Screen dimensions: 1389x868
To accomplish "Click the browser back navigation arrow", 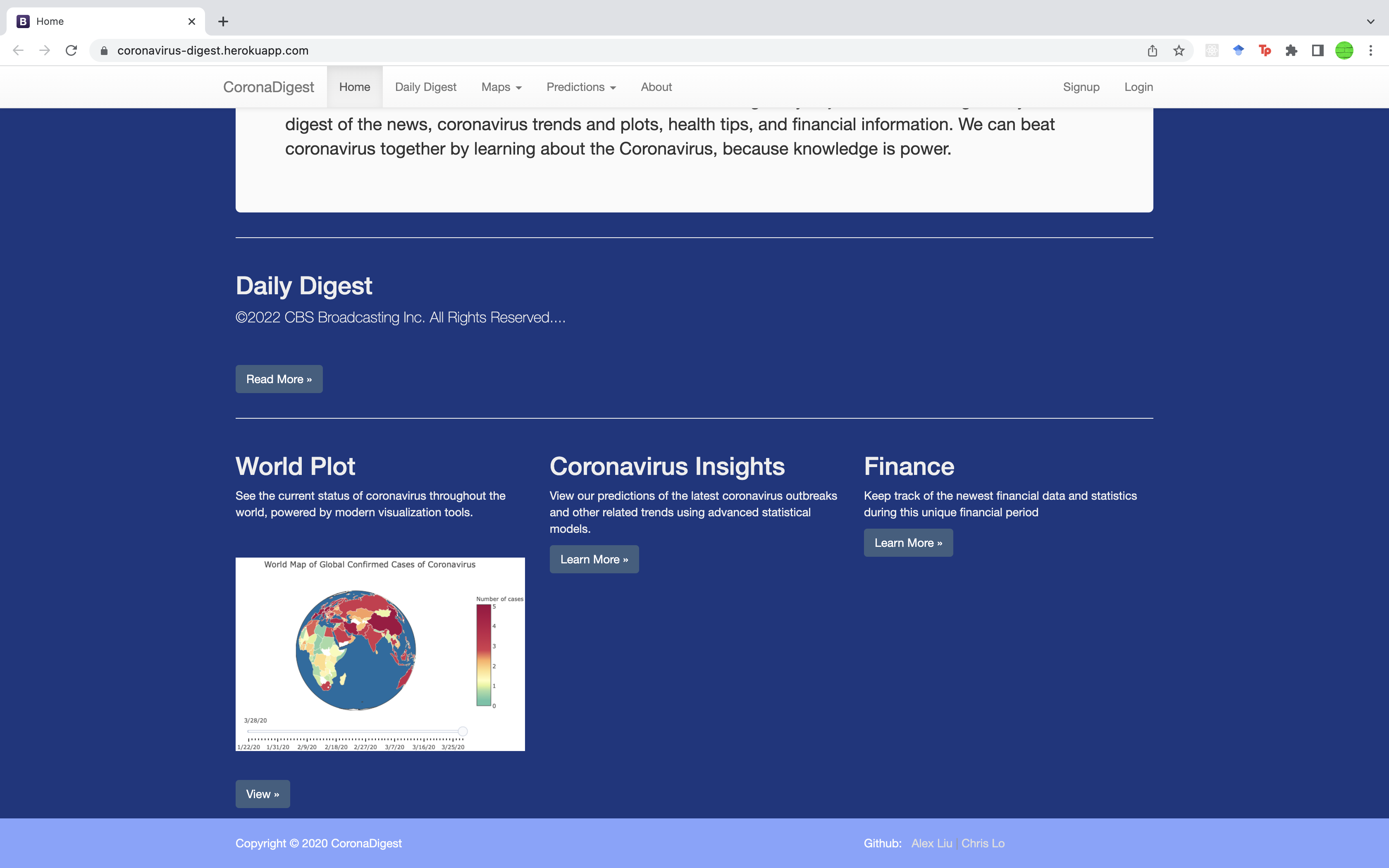I will point(18,50).
